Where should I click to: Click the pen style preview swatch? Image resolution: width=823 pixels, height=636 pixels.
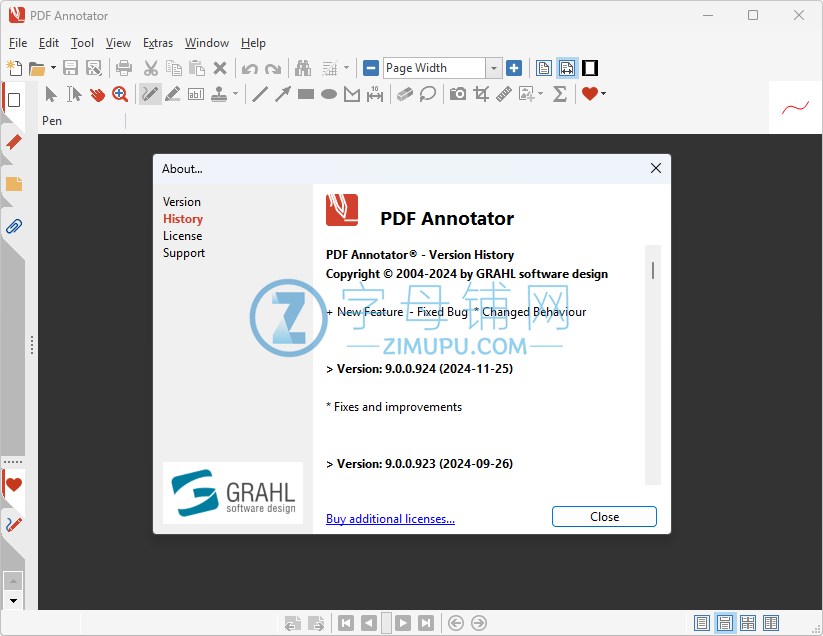[796, 108]
